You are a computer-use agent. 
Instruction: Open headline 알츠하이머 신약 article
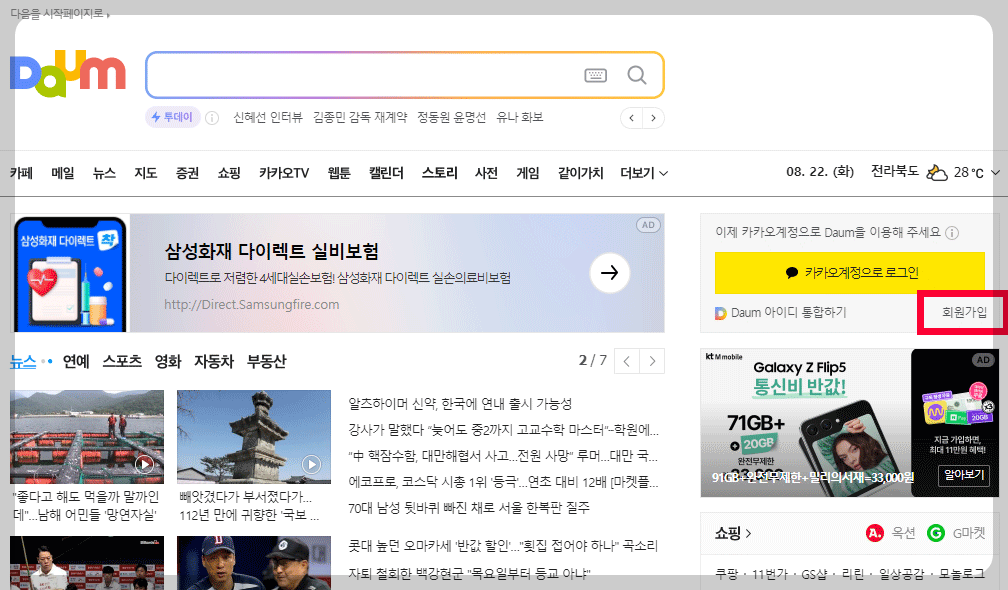tap(460, 404)
